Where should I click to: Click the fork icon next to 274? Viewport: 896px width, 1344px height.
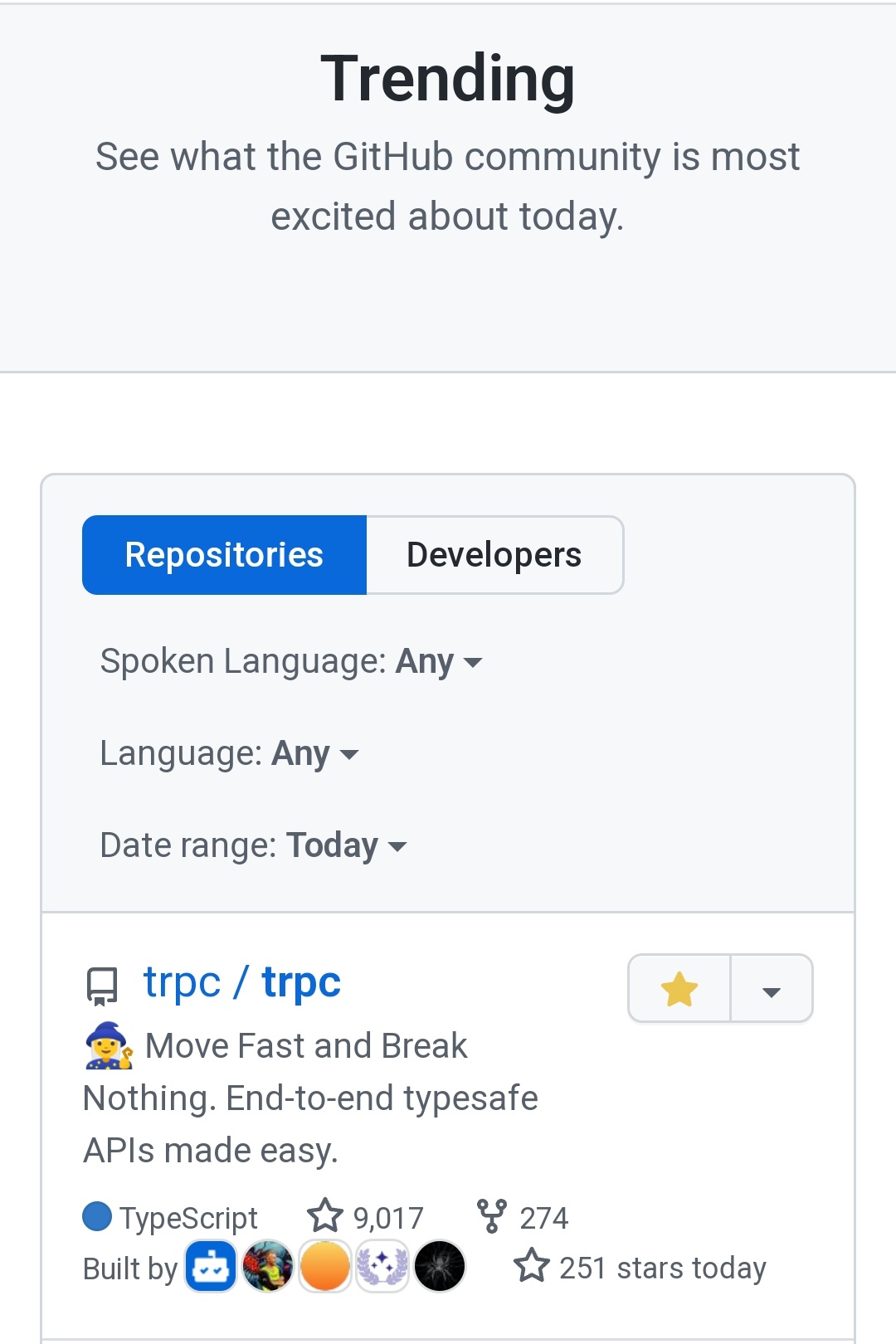pos(492,1216)
